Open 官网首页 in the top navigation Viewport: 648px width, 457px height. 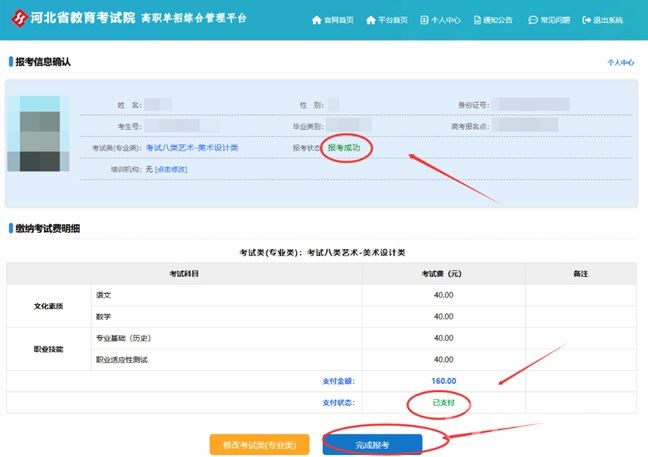pos(338,20)
